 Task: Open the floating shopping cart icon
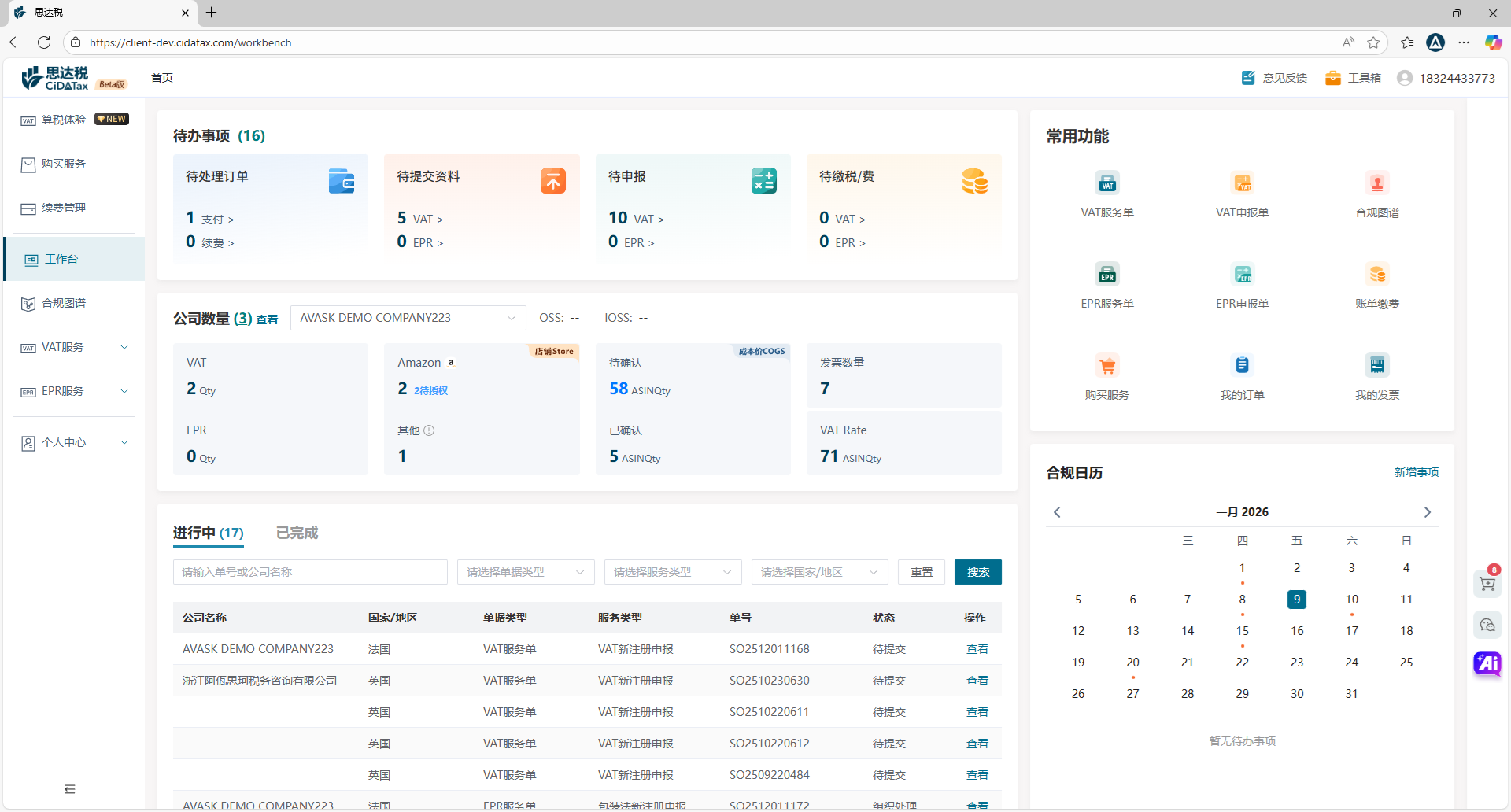(x=1487, y=584)
